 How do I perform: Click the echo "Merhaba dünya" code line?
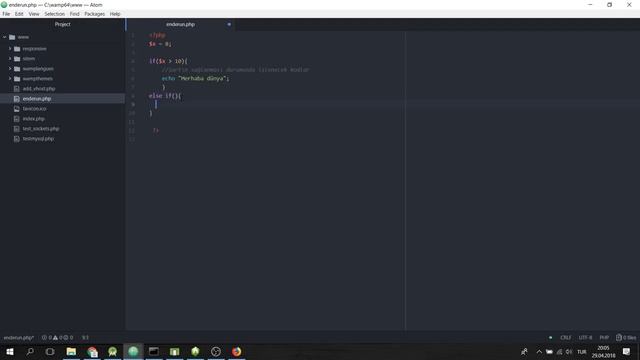(196, 78)
